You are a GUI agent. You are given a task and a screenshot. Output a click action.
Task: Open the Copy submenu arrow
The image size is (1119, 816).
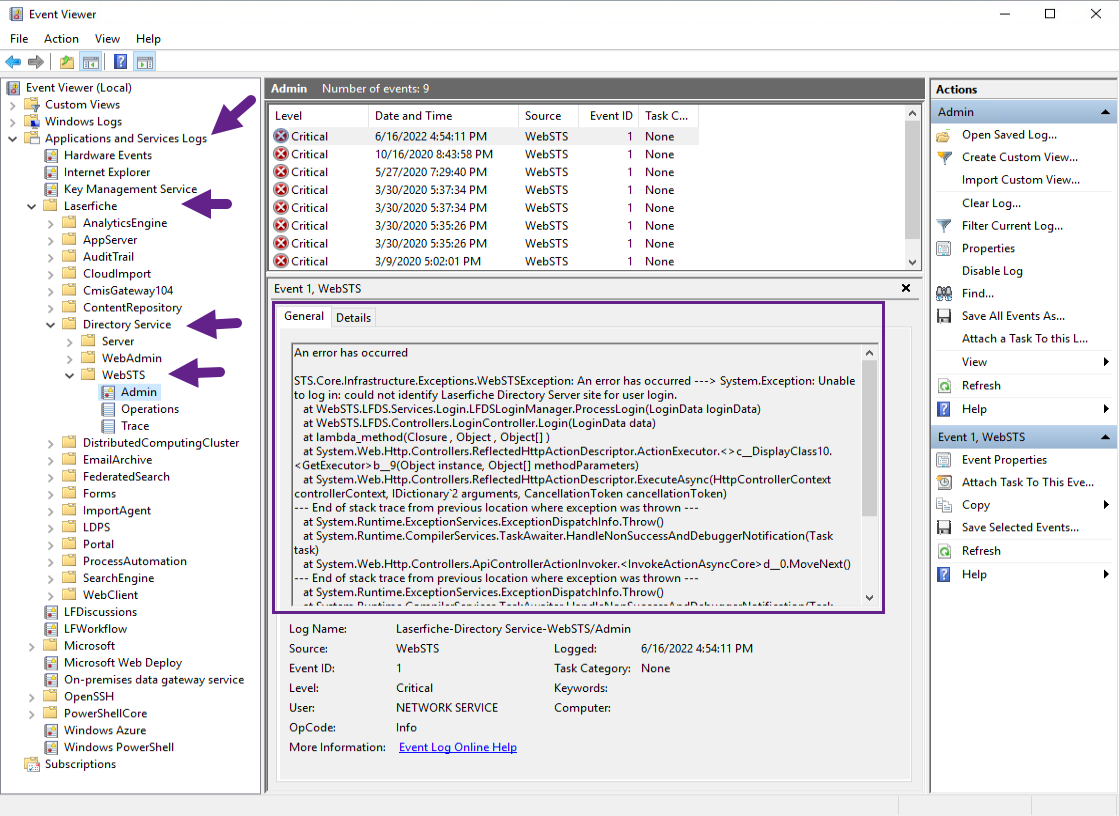[1106, 505]
